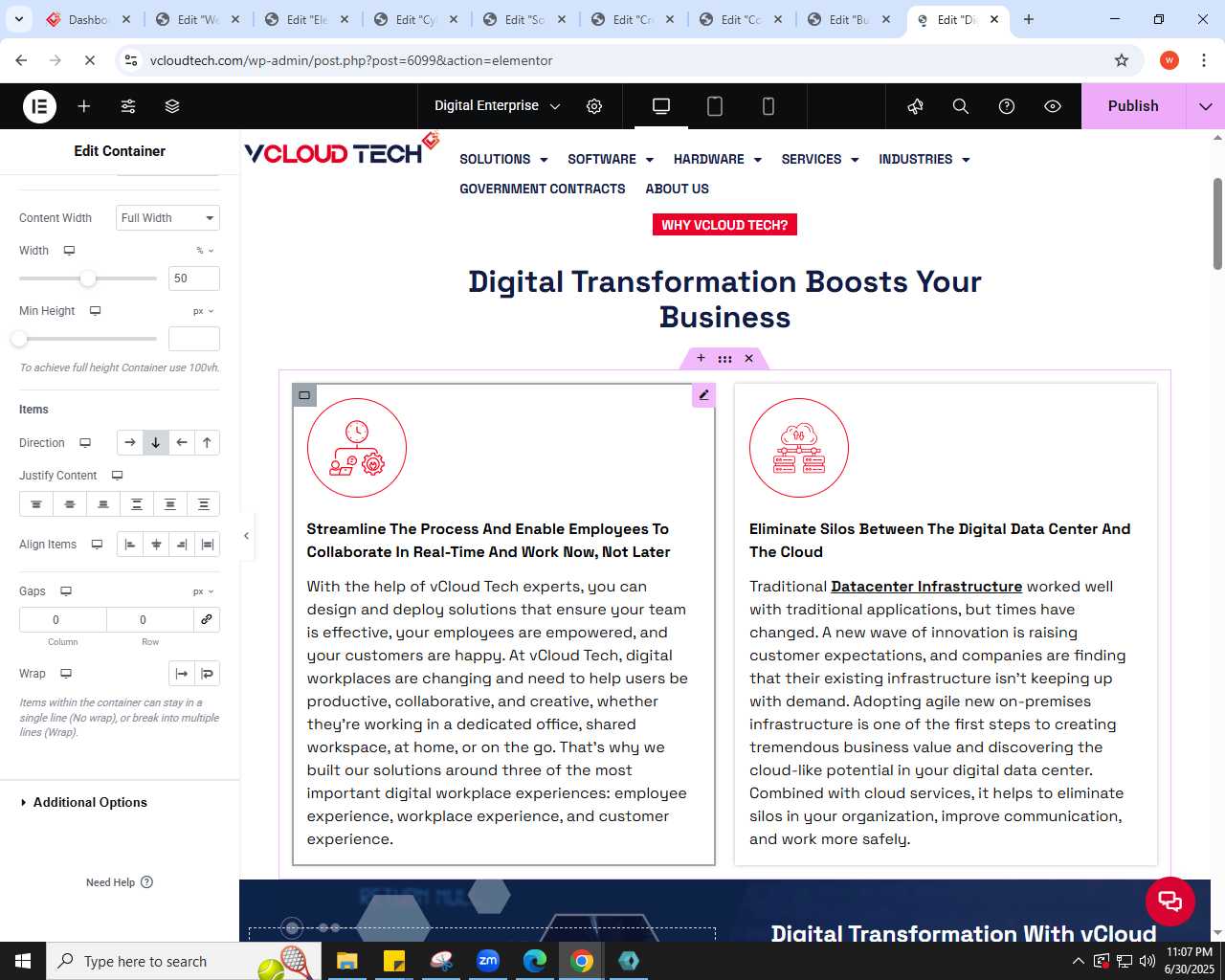Set Wrap to No Wrap

(x=182, y=674)
